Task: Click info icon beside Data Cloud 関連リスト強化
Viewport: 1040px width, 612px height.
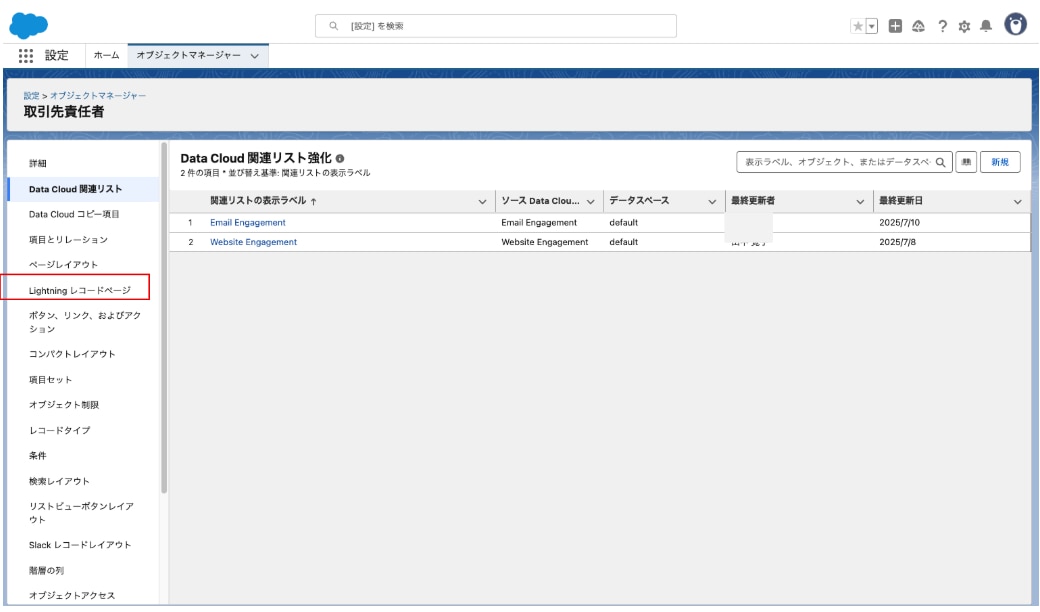Action: (340, 158)
